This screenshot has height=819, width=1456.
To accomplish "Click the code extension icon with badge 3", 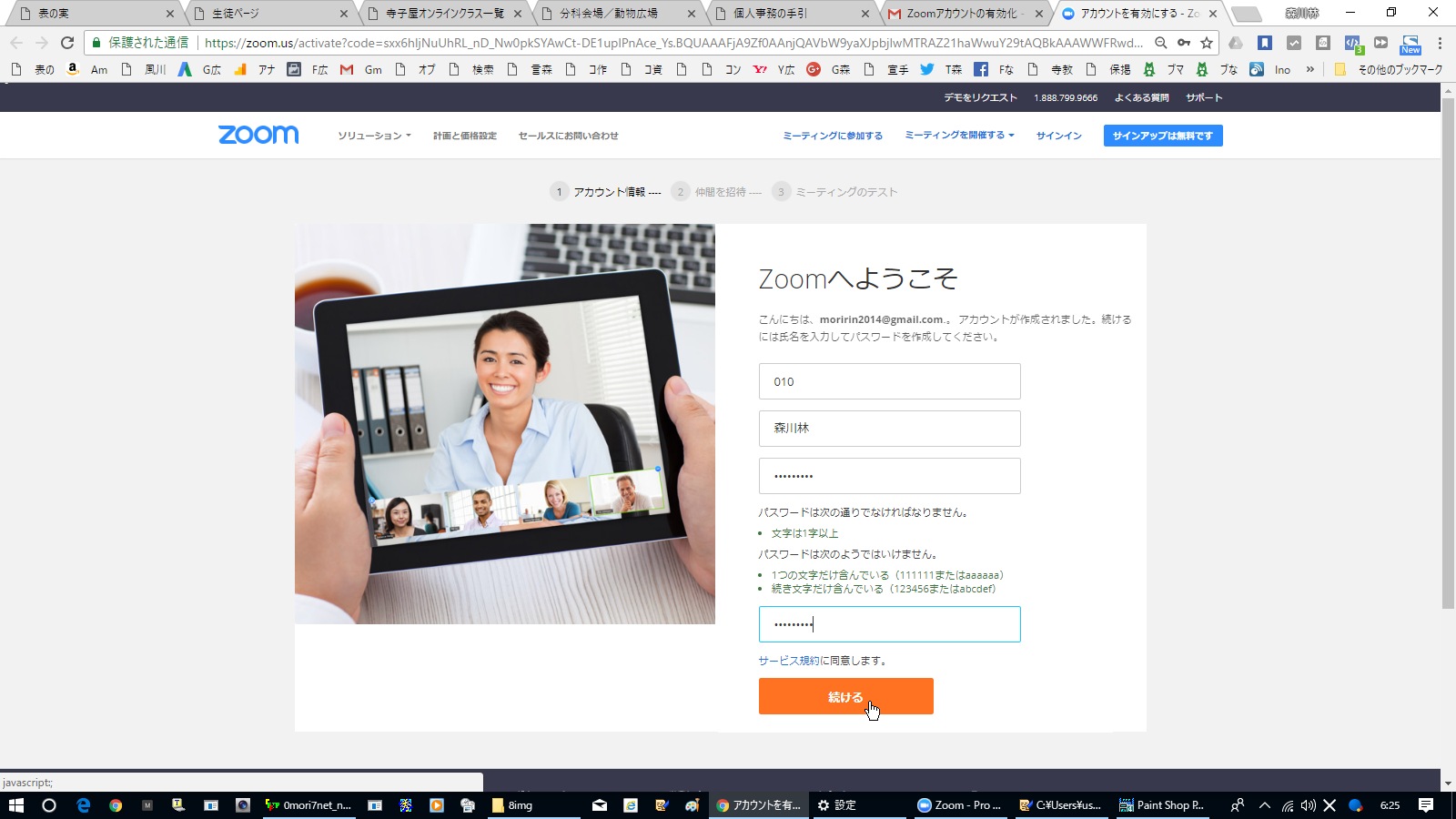I will pos(1353,43).
